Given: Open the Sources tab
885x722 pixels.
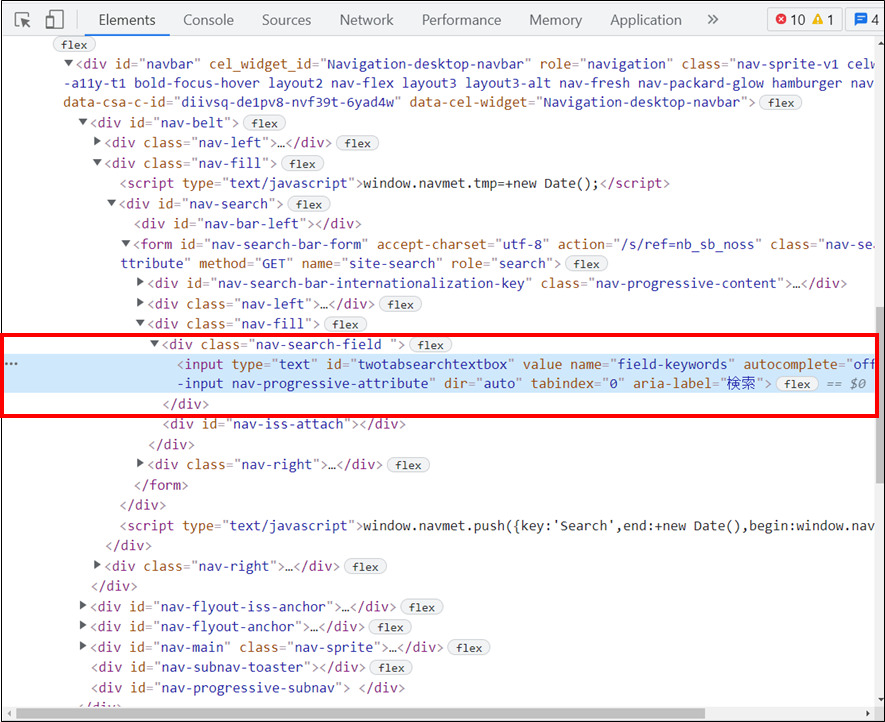Looking at the screenshot, I should coord(286,20).
